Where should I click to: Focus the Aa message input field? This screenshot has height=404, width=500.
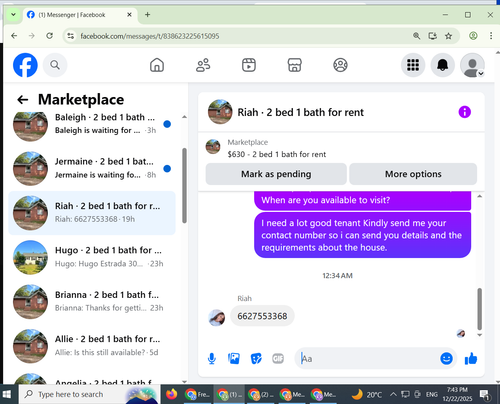click(x=368, y=359)
